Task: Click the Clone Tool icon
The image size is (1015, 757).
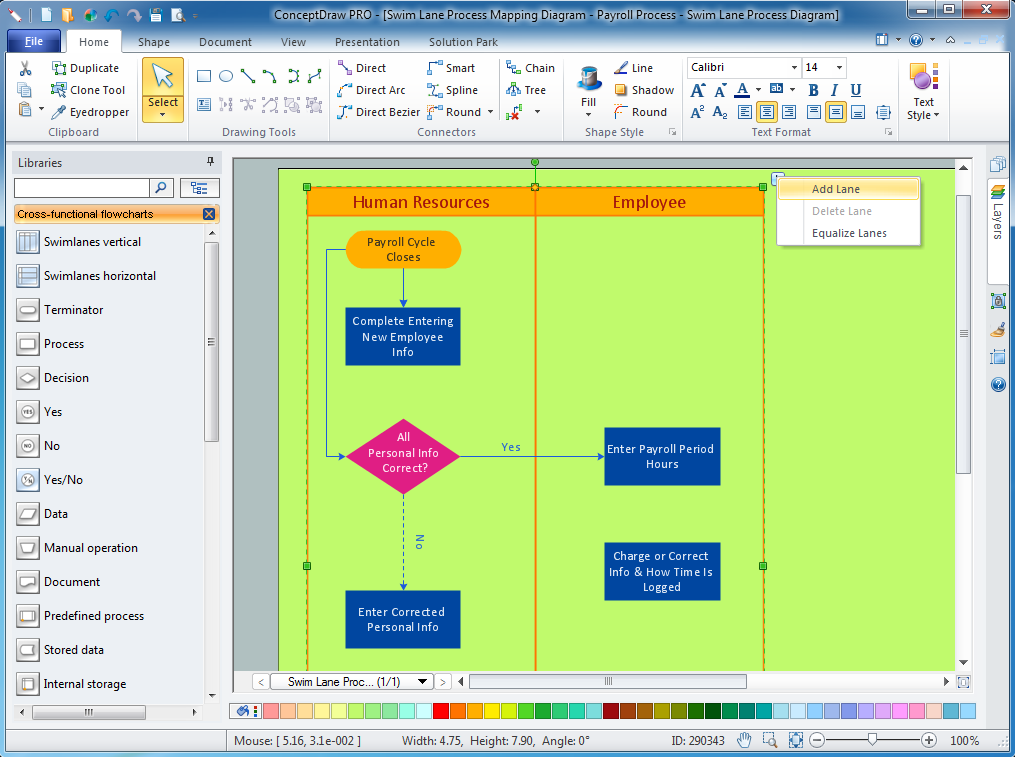Action: 59,90
